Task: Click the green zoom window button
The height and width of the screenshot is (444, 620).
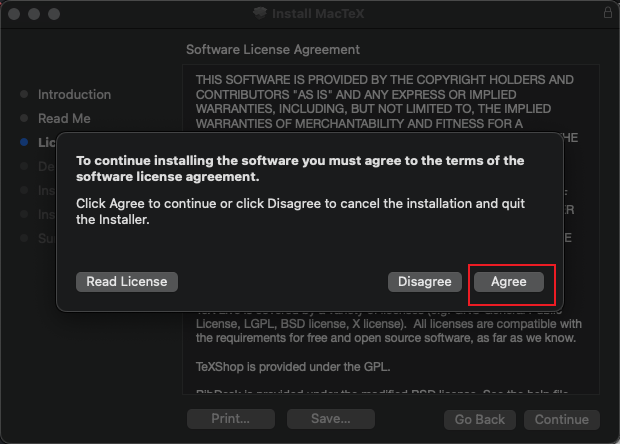Action: click(x=54, y=14)
